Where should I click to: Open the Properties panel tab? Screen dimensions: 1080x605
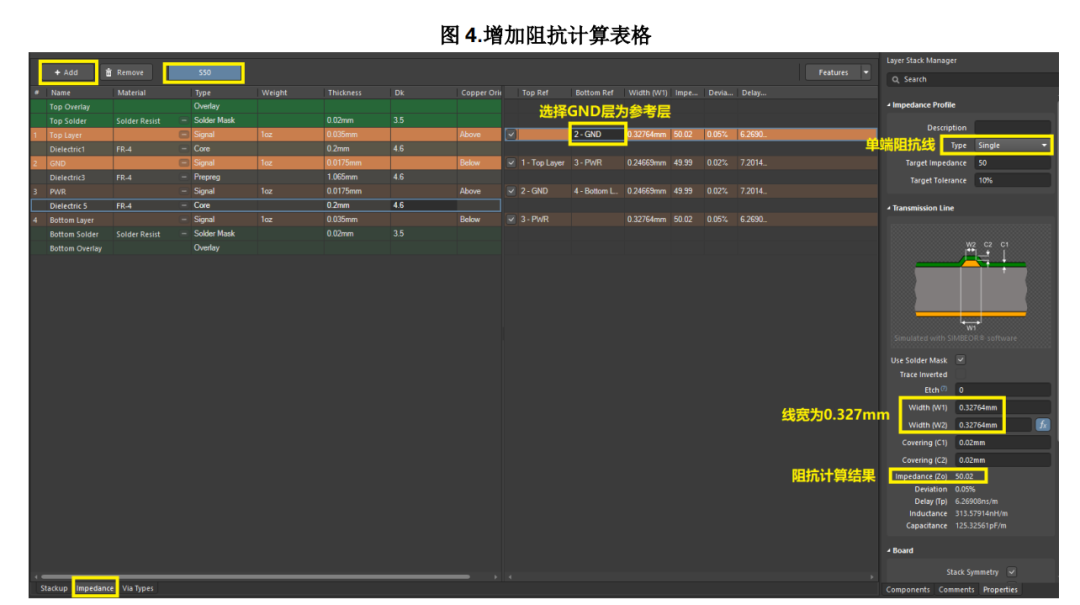coord(999,590)
